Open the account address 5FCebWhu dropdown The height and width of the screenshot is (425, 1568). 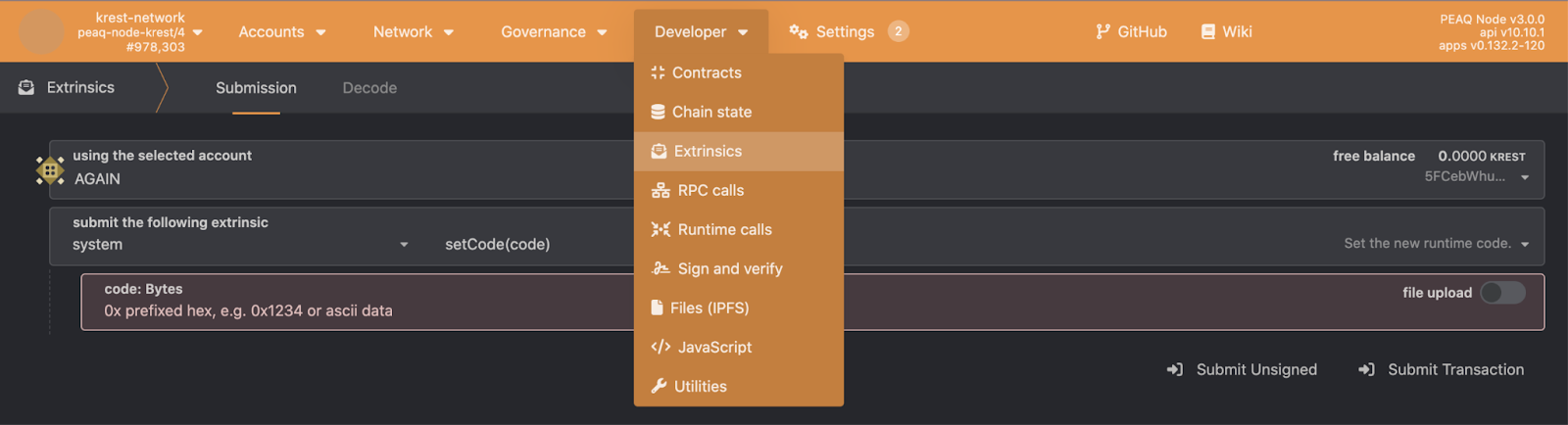pyautogui.click(x=1477, y=176)
